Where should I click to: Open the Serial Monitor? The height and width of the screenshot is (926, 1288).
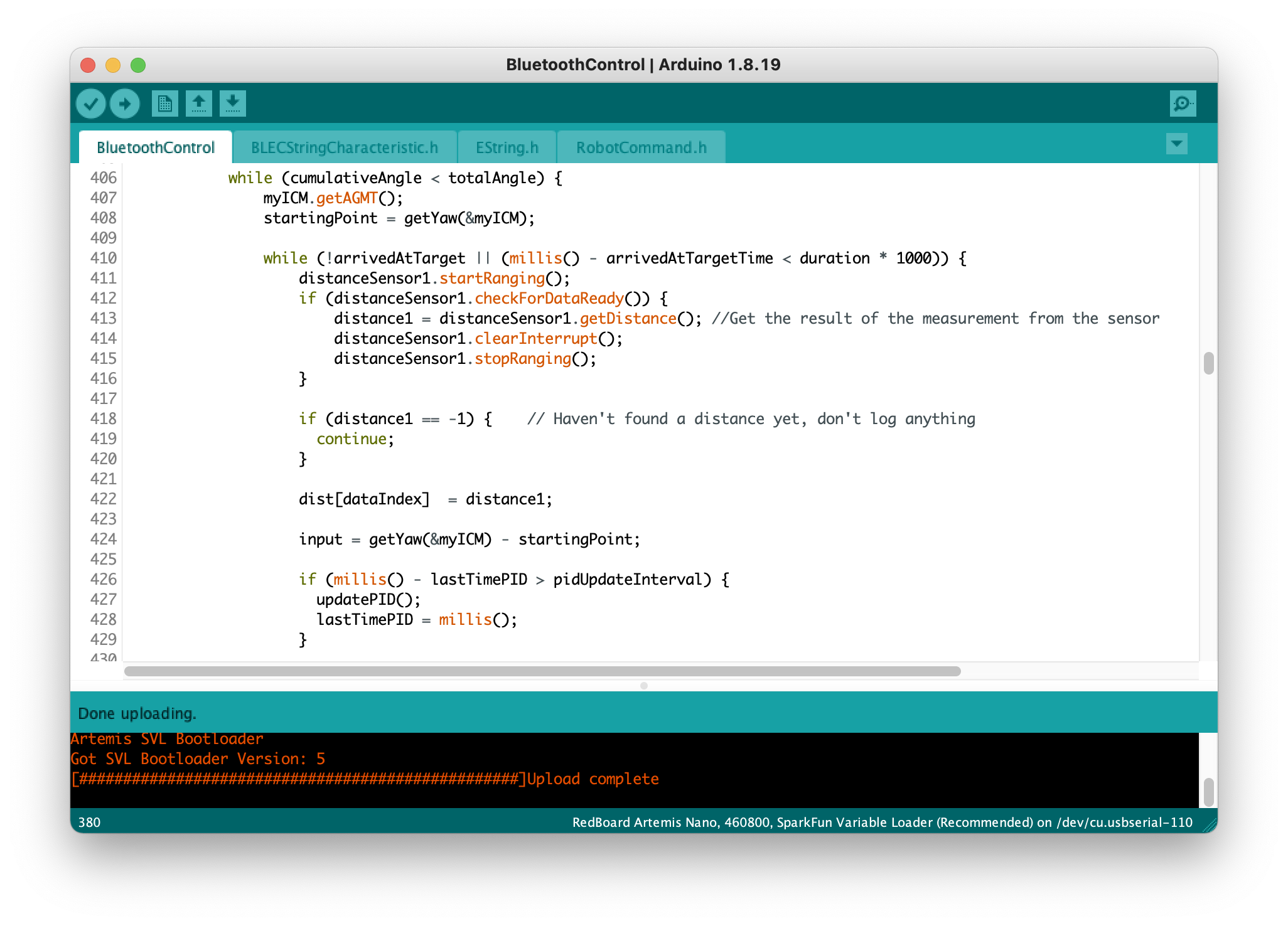click(x=1183, y=104)
